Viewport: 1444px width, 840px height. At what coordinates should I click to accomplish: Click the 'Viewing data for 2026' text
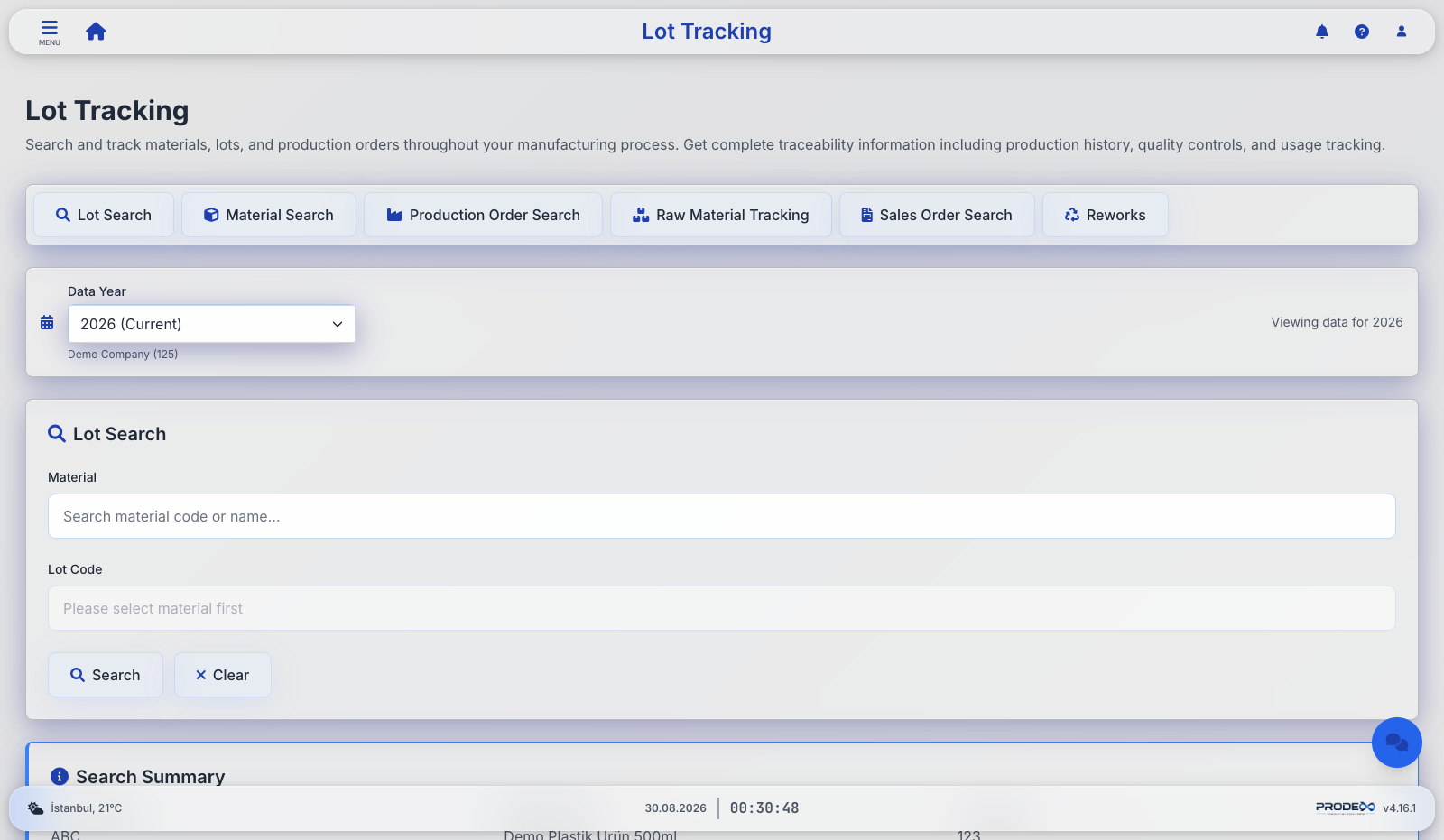(1338, 322)
